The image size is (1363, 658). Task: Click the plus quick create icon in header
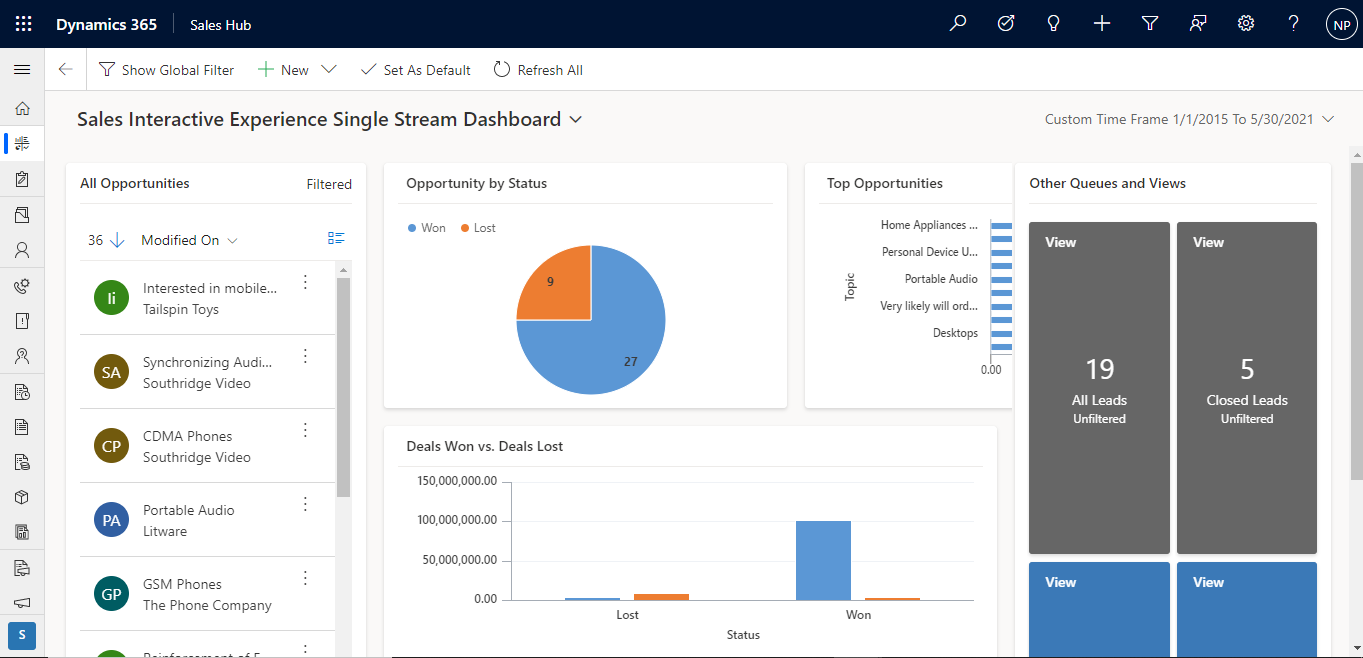pyautogui.click(x=1102, y=24)
